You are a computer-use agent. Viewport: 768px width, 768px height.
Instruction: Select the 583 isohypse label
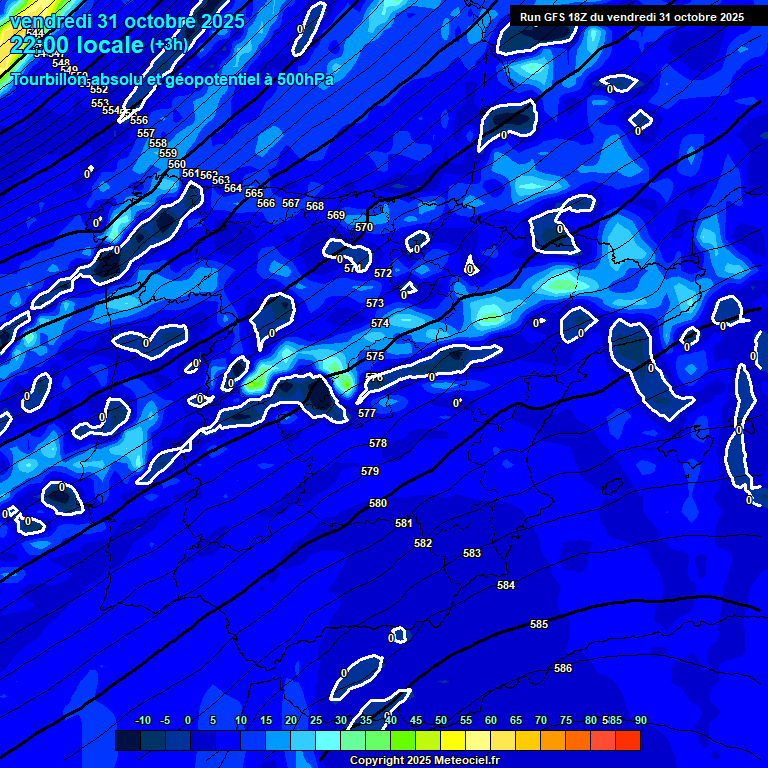tap(472, 553)
